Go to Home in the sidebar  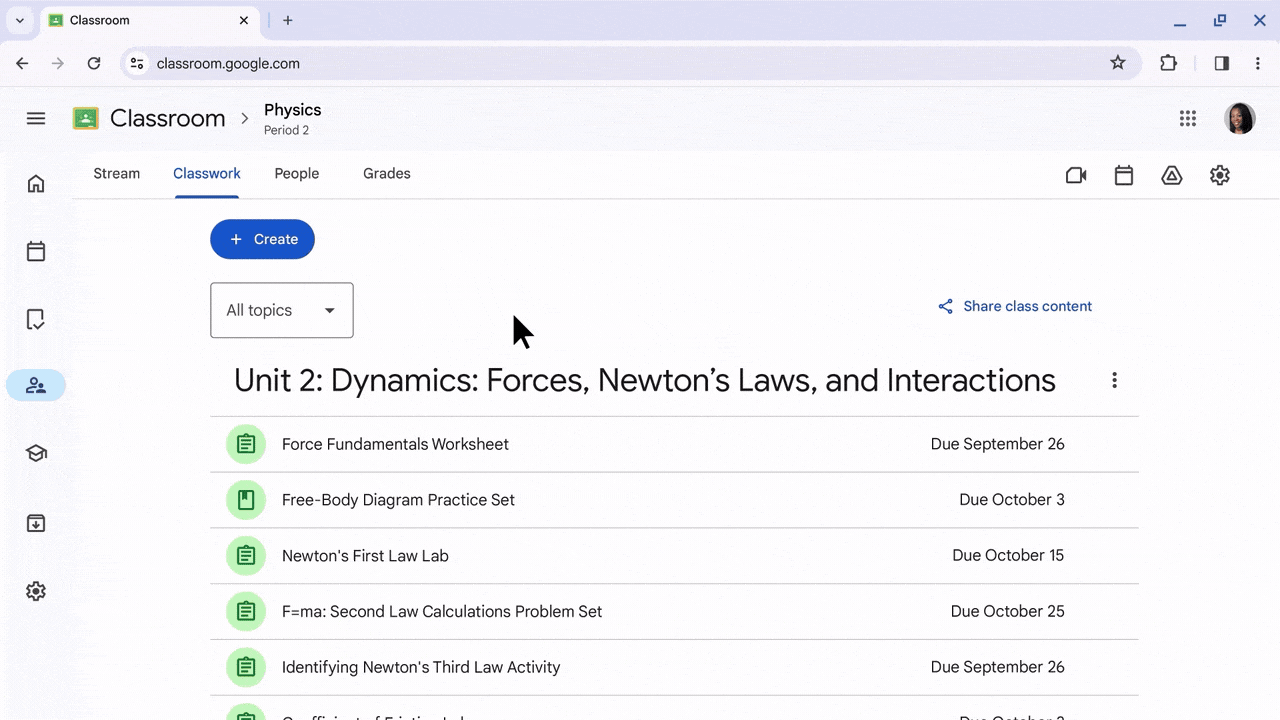(36, 183)
